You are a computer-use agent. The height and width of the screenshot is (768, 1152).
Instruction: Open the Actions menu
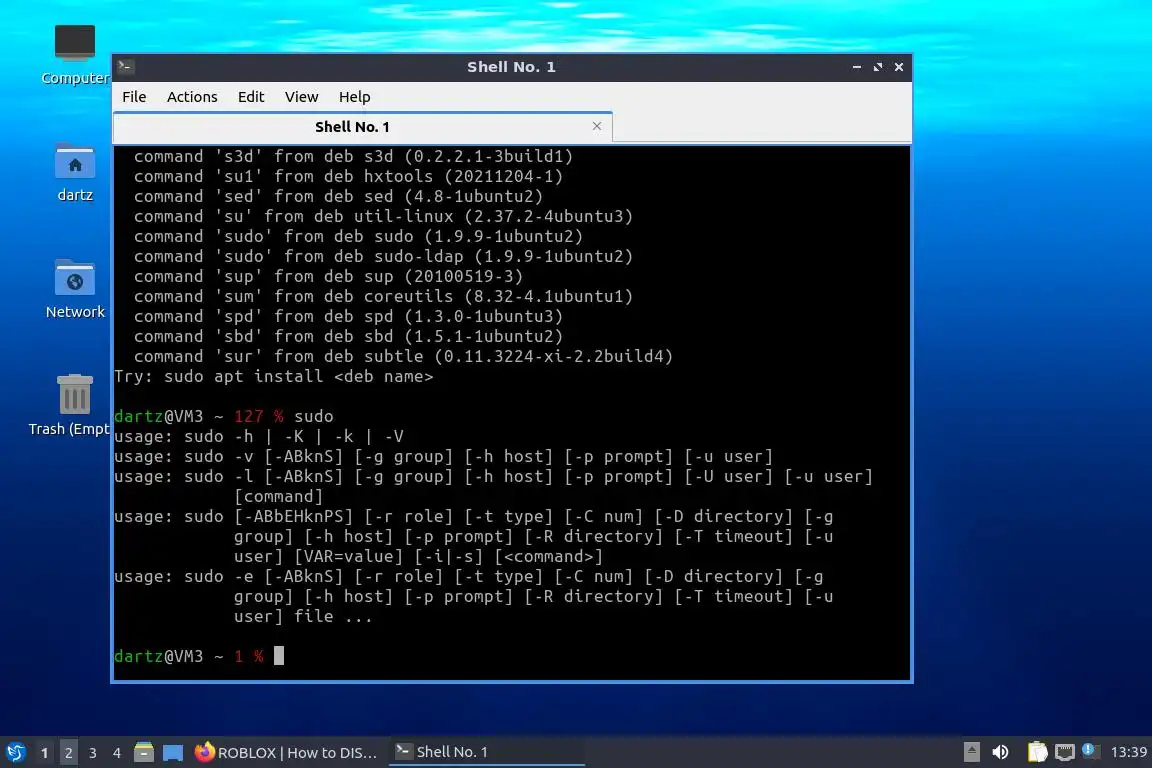pos(192,97)
